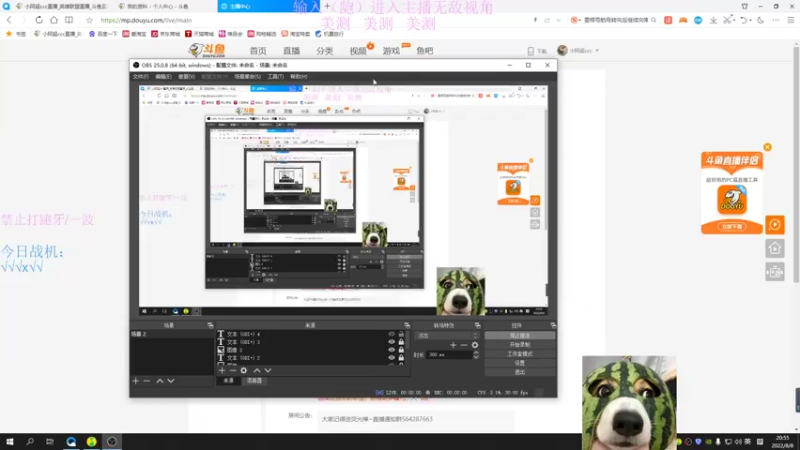
Task: Open source properties gear icon
Action: point(244,370)
